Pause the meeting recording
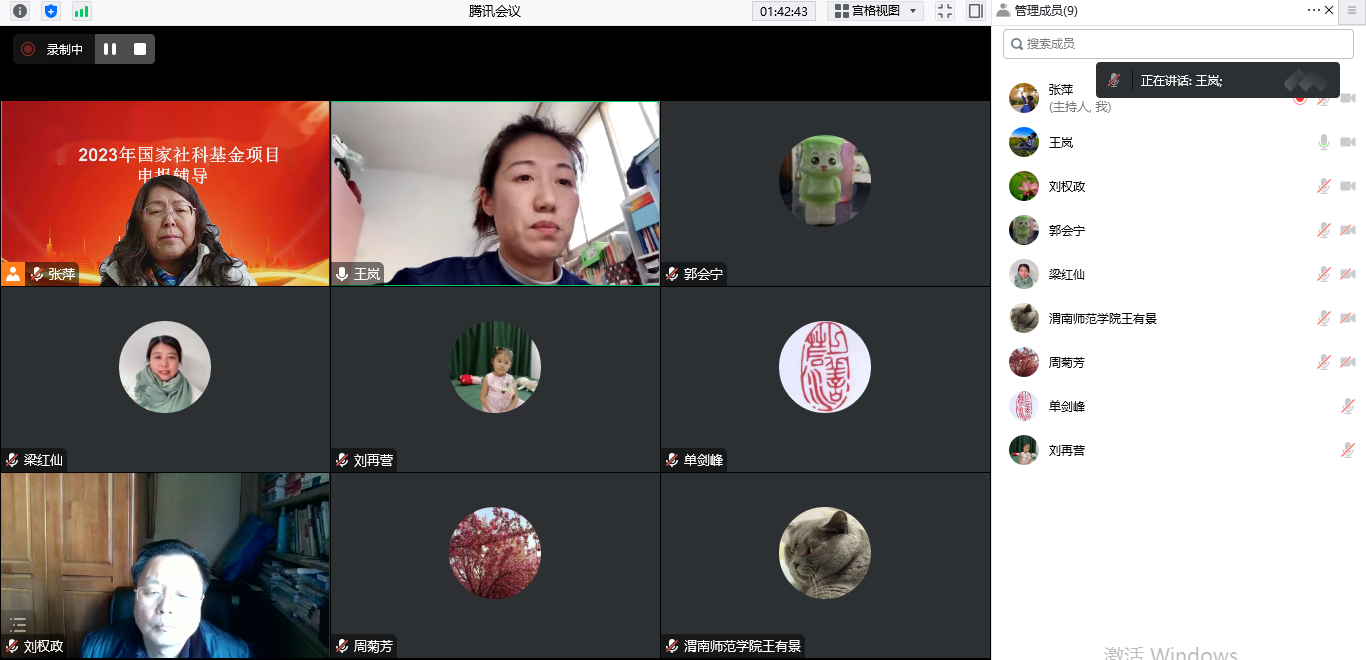 pyautogui.click(x=110, y=49)
